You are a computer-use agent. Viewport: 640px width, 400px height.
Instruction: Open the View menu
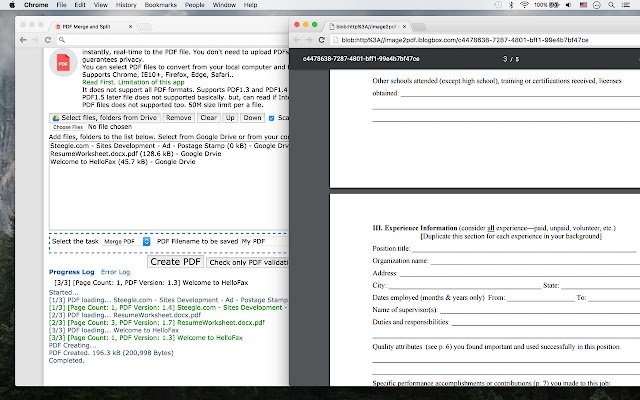[x=101, y=5]
